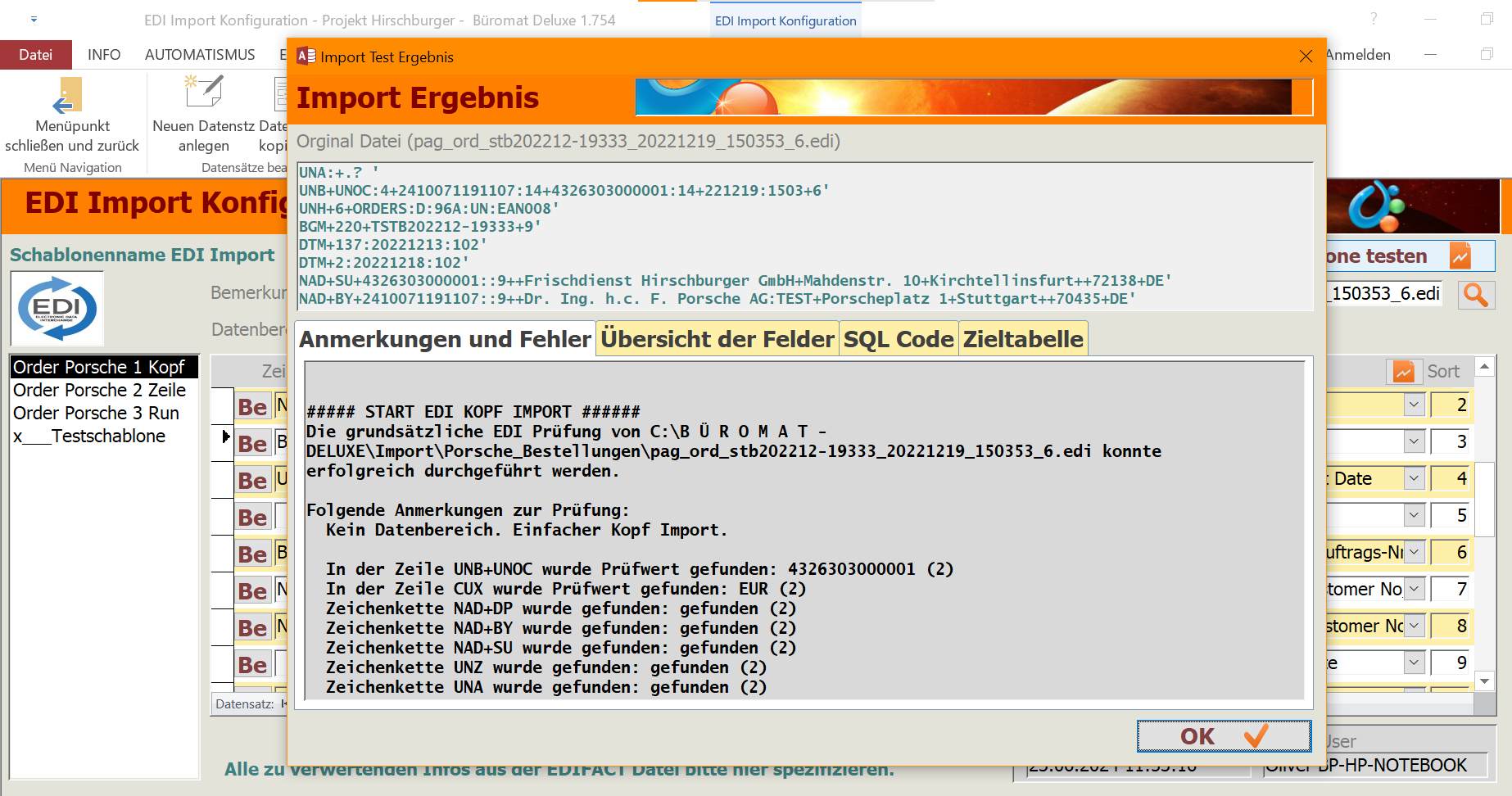Select the Zieltabelle tab
Image resolution: width=1512 pixels, height=796 pixels.
(1023, 339)
